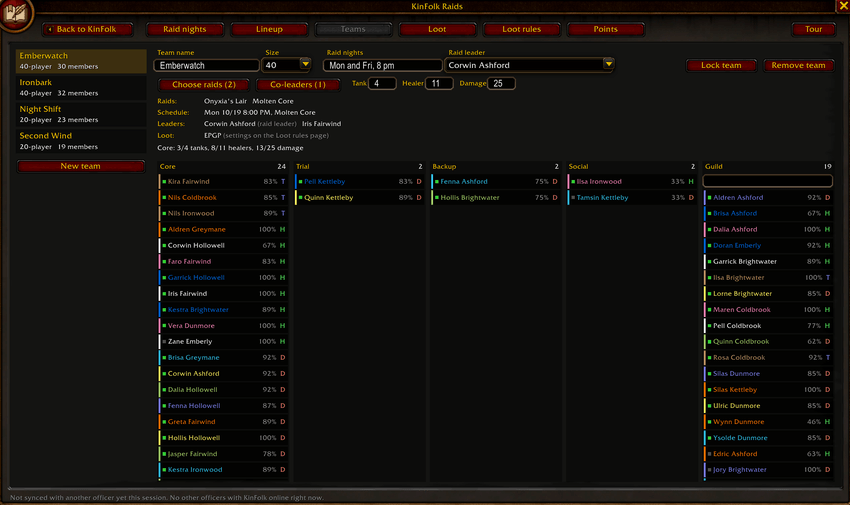
Task: Select Corwin Hollowell in Core
Action: coord(223,245)
